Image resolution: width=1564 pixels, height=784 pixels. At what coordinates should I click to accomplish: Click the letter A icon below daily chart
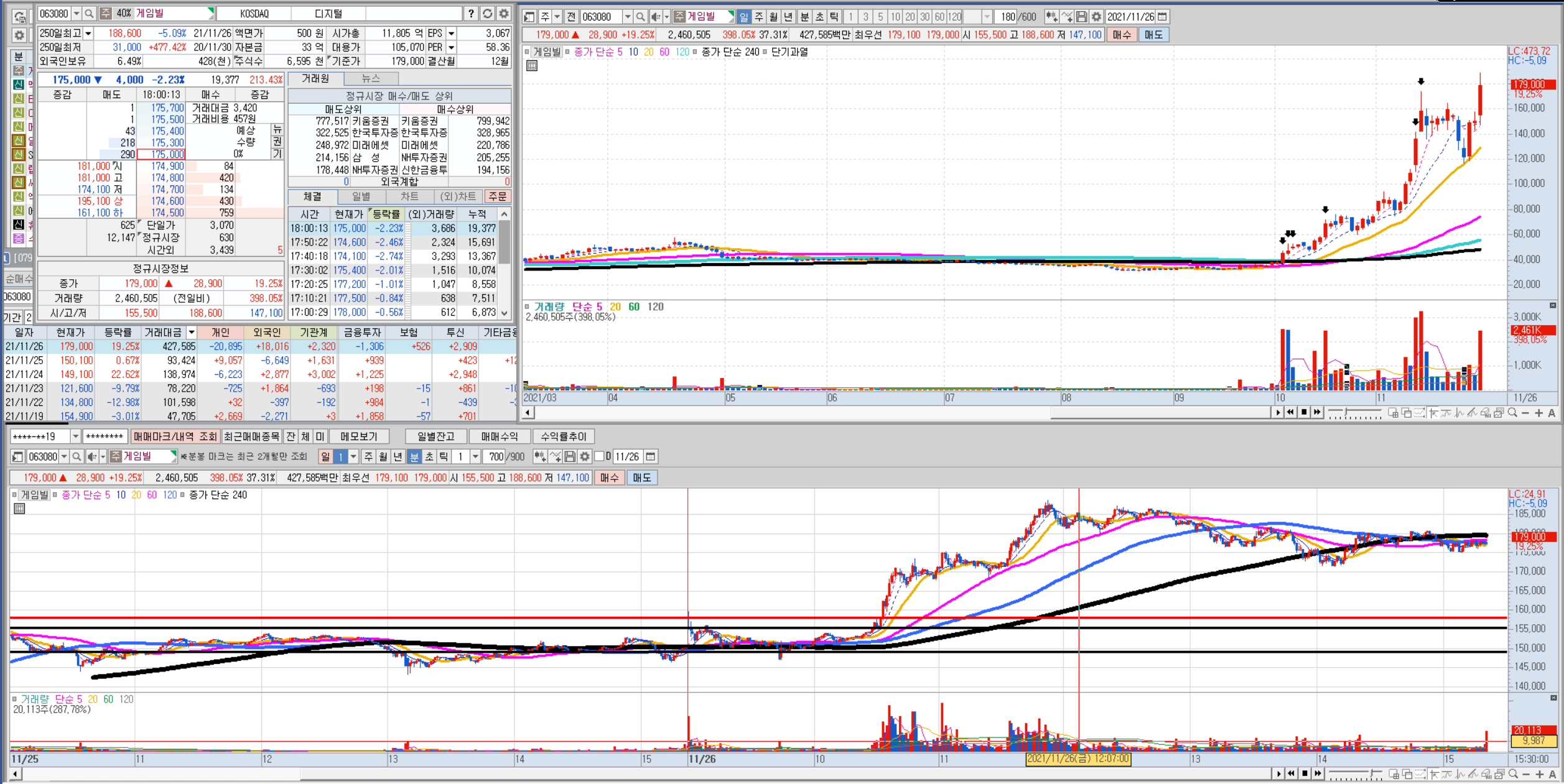coord(1552,413)
